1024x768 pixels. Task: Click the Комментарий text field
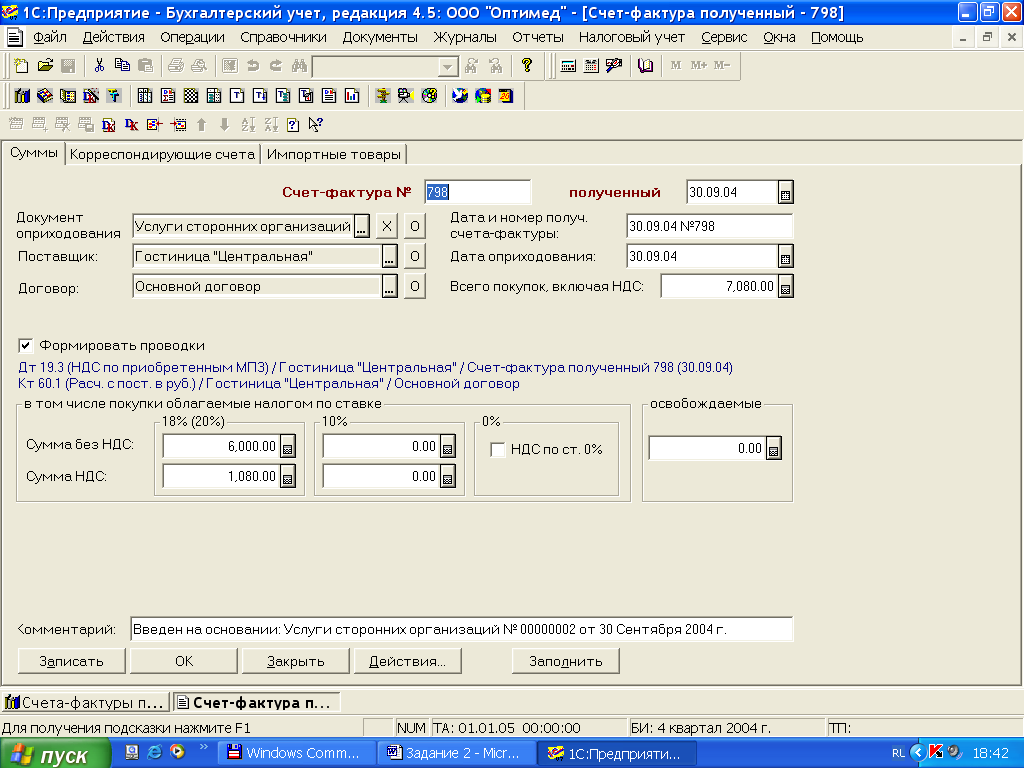461,630
